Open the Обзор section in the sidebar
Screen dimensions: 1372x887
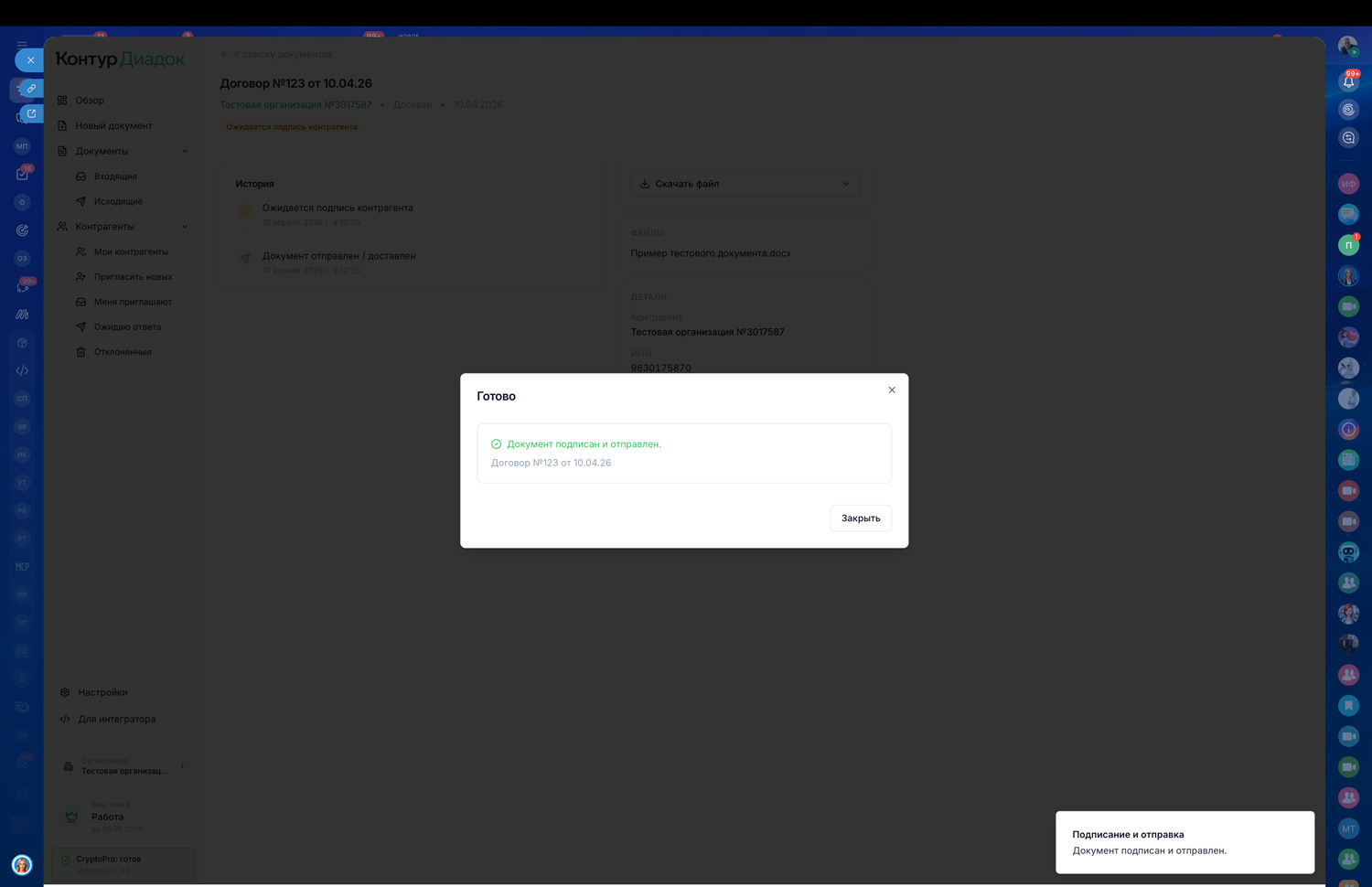click(90, 101)
